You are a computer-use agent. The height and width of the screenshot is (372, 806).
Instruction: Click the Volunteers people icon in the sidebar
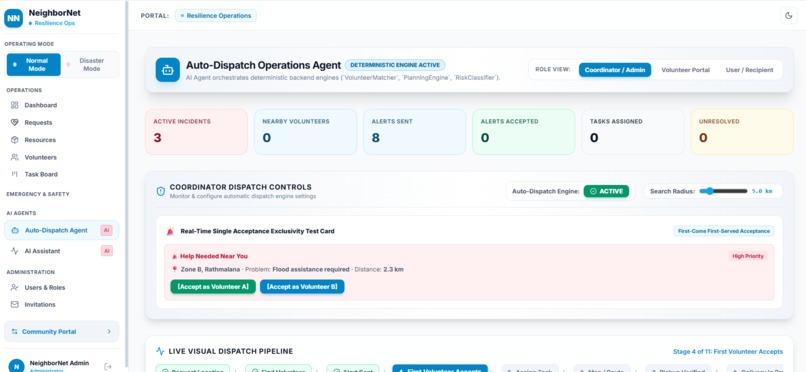click(x=14, y=157)
